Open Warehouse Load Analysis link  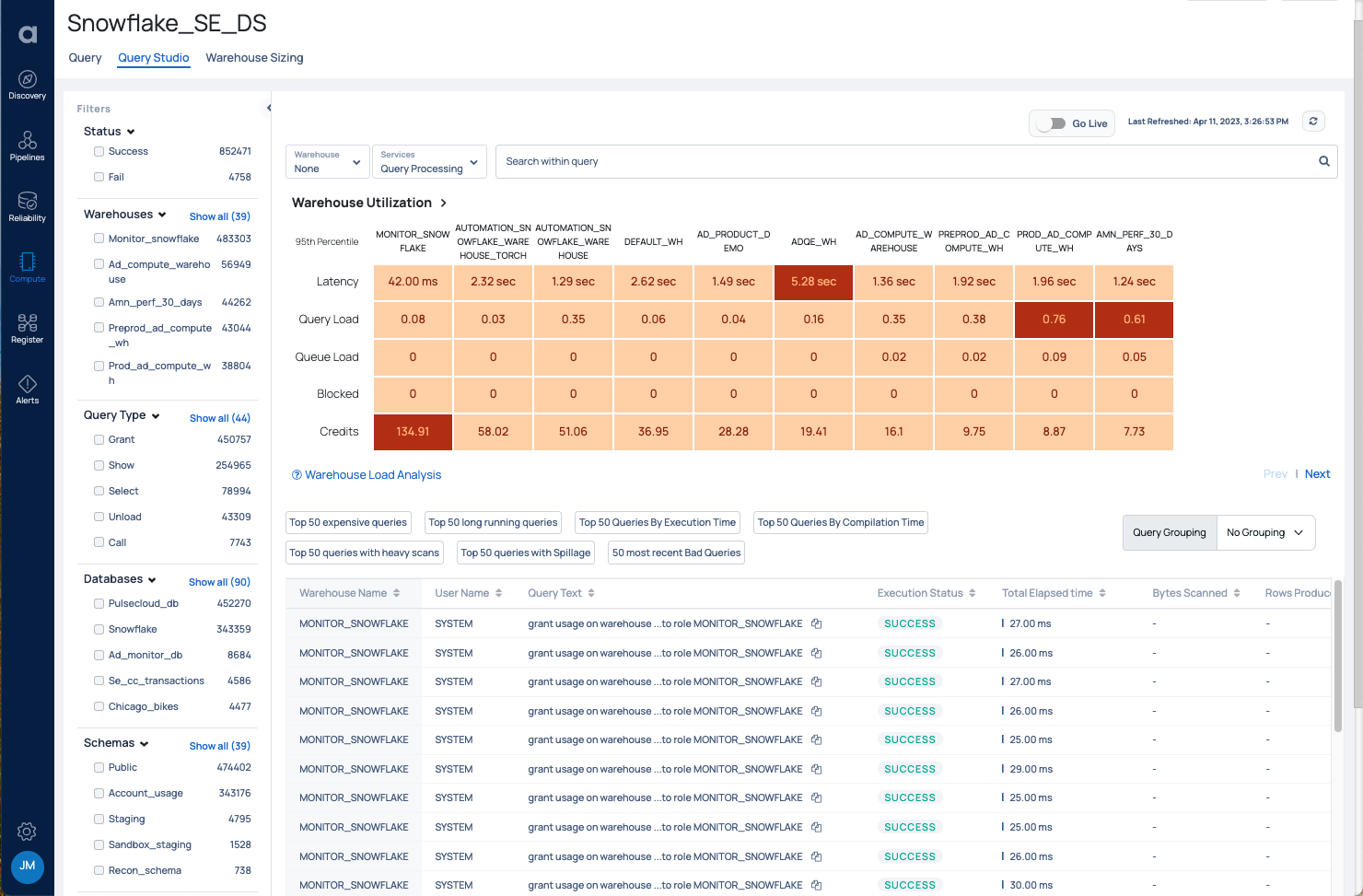(x=373, y=475)
